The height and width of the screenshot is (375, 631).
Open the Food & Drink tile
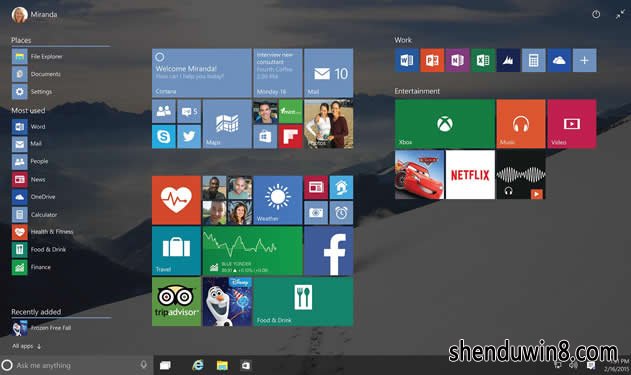click(x=303, y=301)
